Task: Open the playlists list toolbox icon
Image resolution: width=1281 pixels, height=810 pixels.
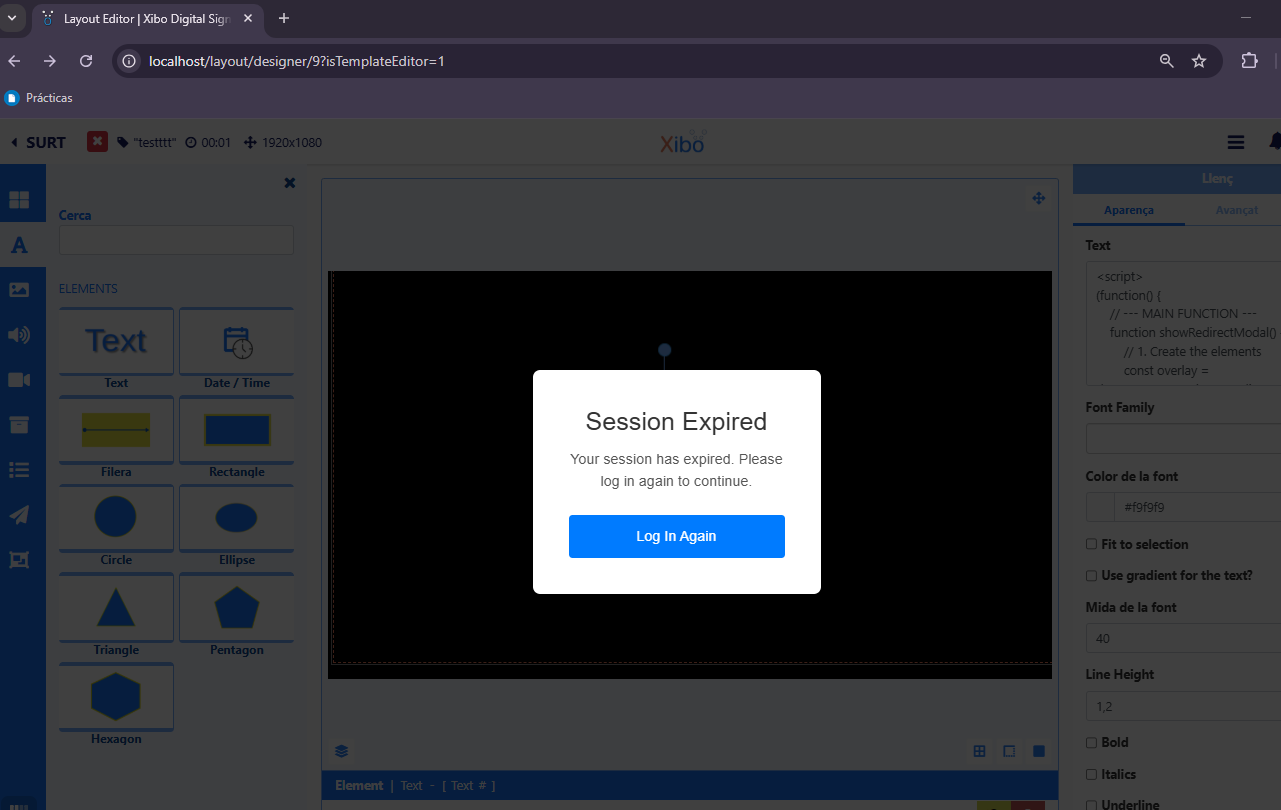Action: coord(19,470)
